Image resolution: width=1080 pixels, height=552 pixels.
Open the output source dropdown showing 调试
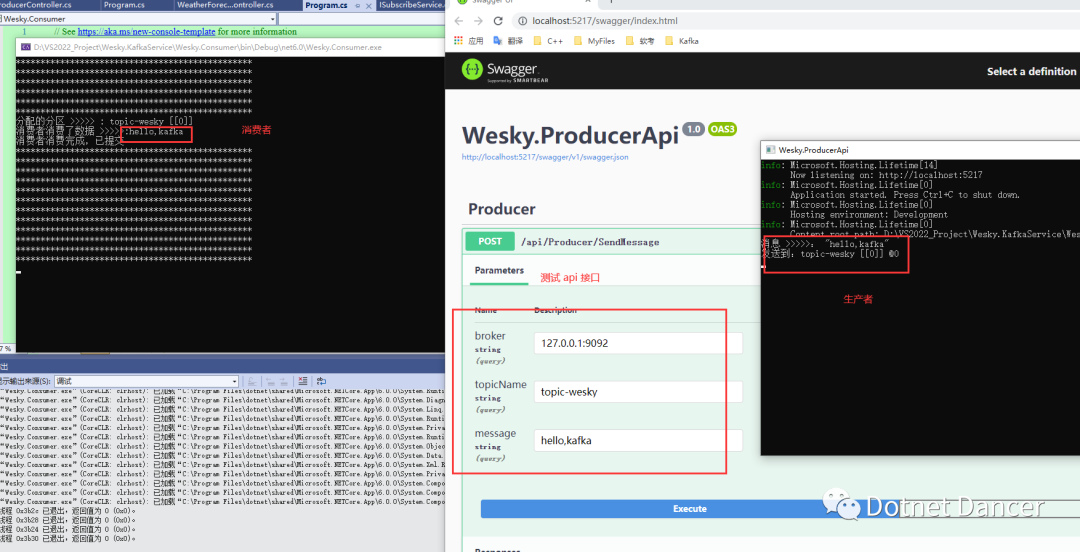(x=147, y=381)
